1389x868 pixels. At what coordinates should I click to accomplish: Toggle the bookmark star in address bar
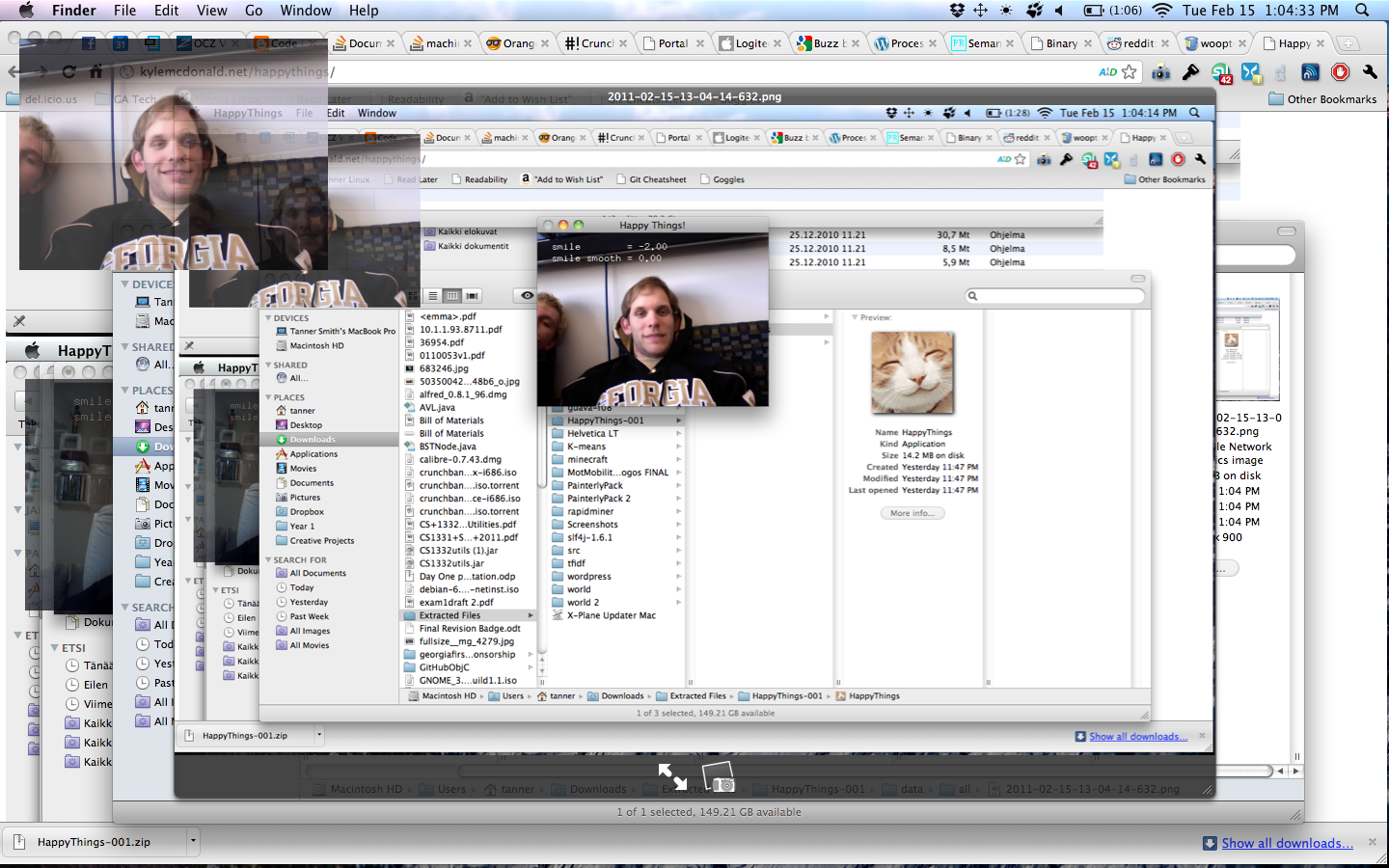[1129, 72]
